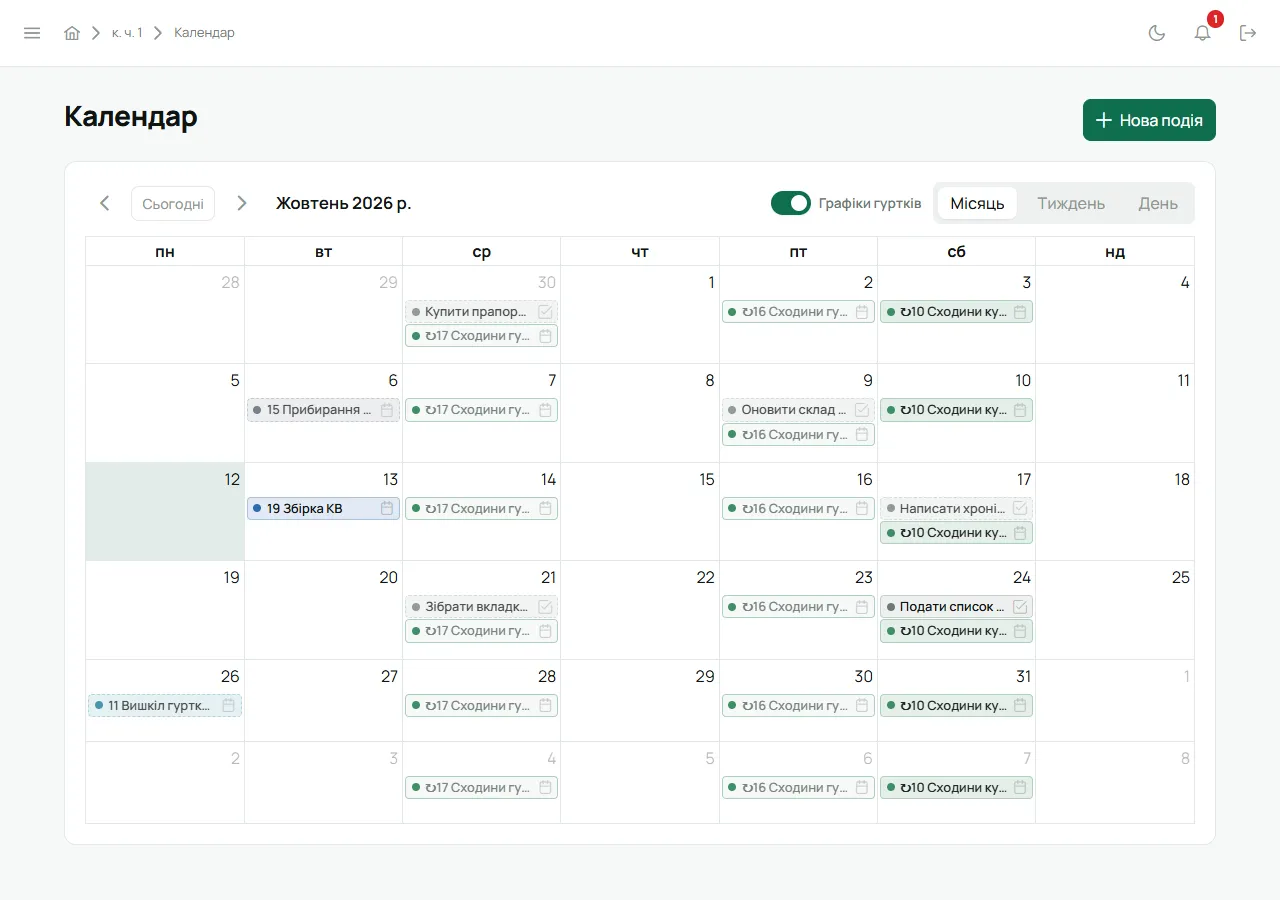Go to previous month arrow
The height and width of the screenshot is (900, 1280).
(x=105, y=203)
